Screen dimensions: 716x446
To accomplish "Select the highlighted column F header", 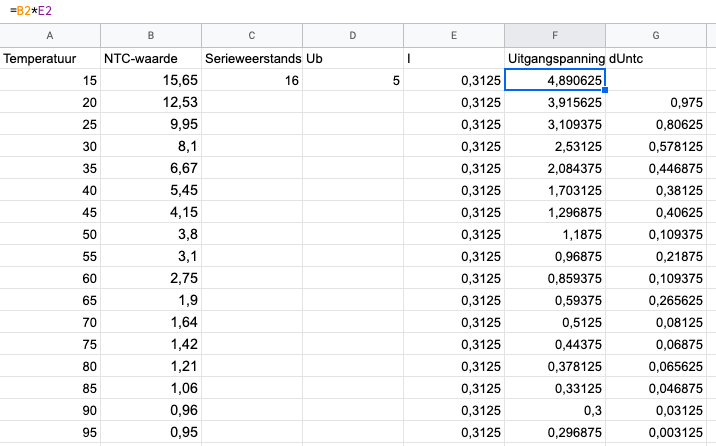I will [x=555, y=35].
